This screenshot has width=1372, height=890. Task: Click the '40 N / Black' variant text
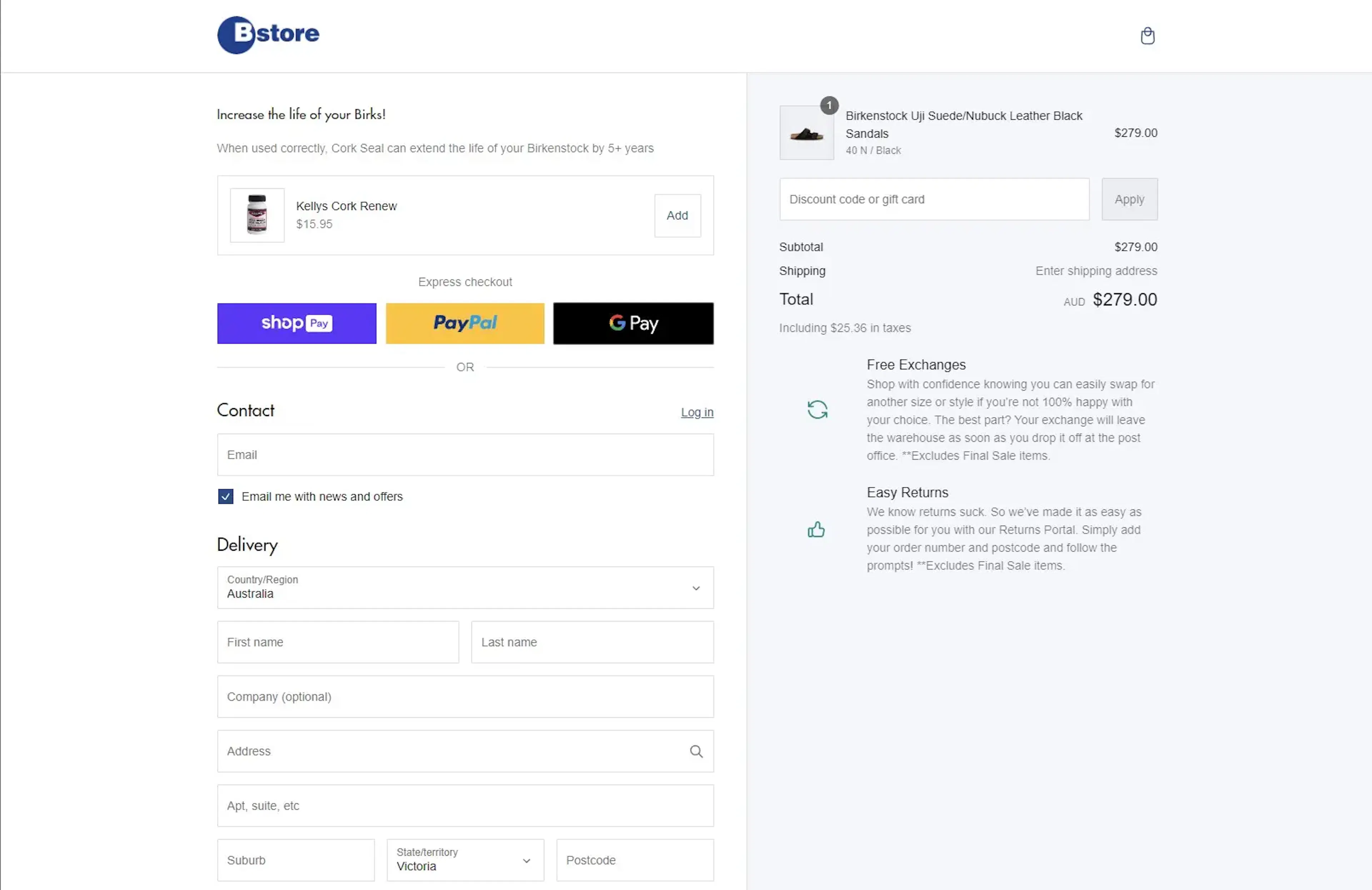tap(873, 150)
